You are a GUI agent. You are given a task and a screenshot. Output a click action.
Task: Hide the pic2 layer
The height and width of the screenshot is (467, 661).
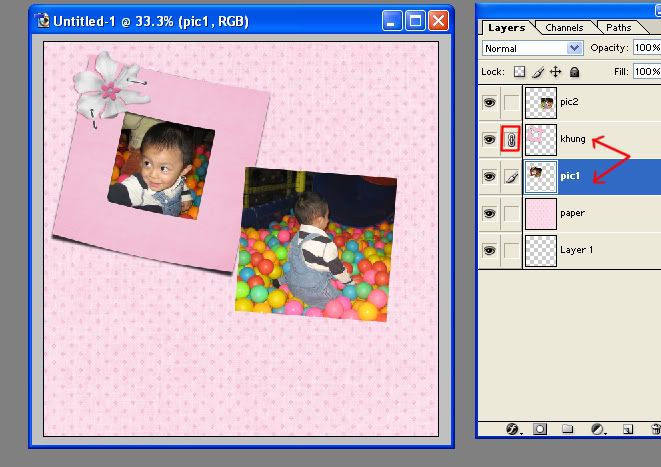[x=489, y=103]
